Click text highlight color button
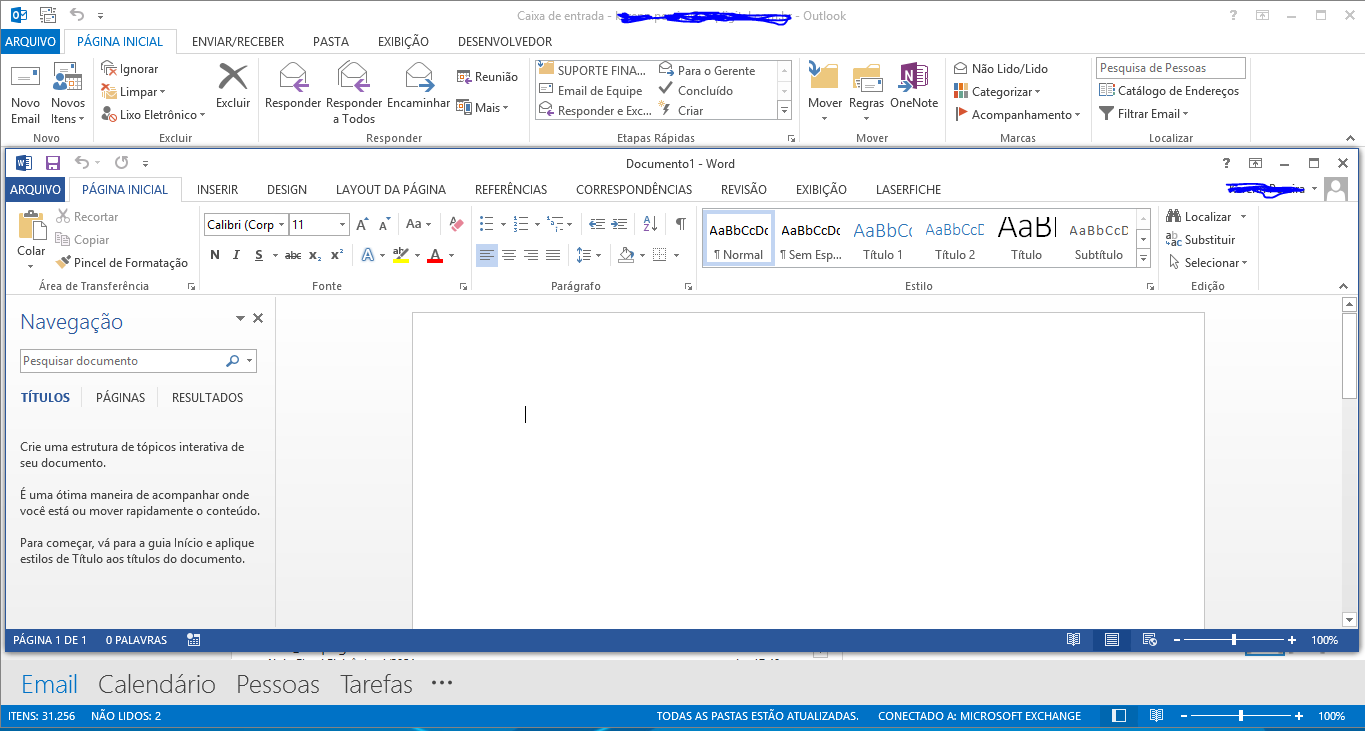1365x731 pixels. click(x=401, y=255)
